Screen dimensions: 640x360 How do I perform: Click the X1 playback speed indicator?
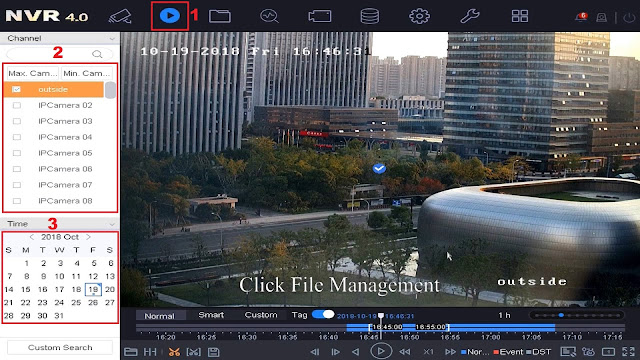(428, 352)
